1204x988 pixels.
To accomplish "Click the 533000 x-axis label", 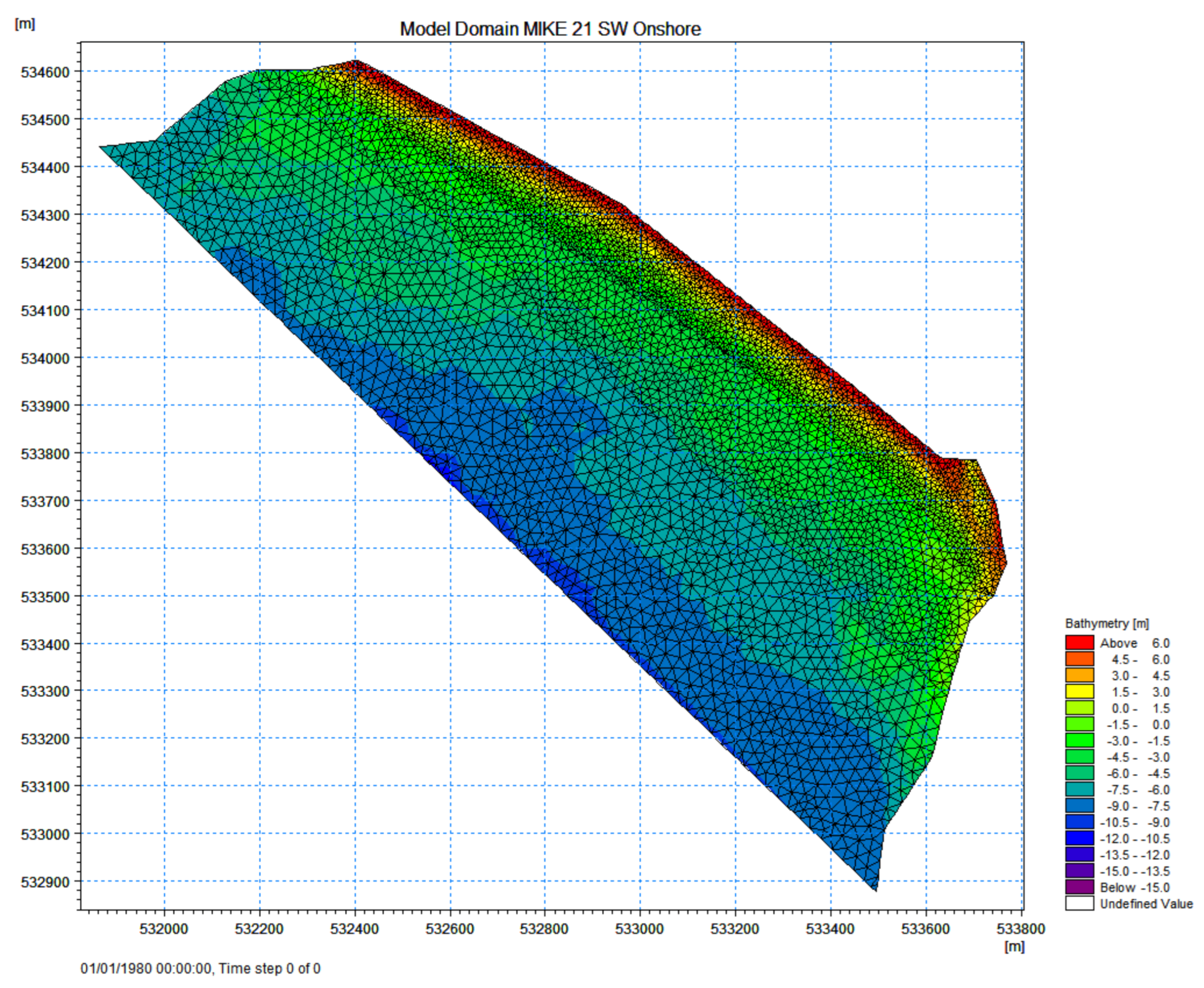I will click(639, 929).
